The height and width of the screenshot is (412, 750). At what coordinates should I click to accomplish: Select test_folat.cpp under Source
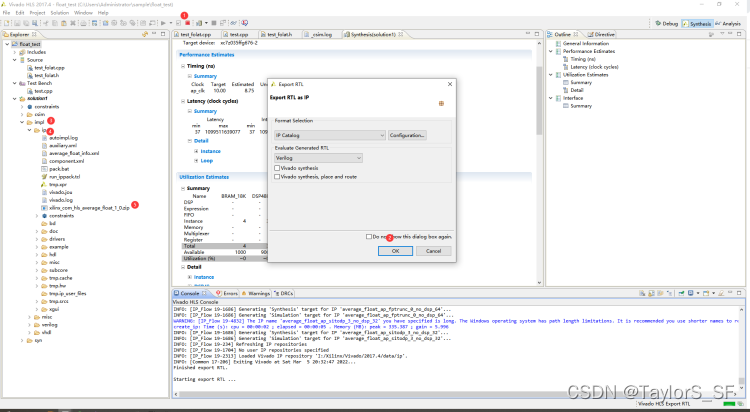49,68
